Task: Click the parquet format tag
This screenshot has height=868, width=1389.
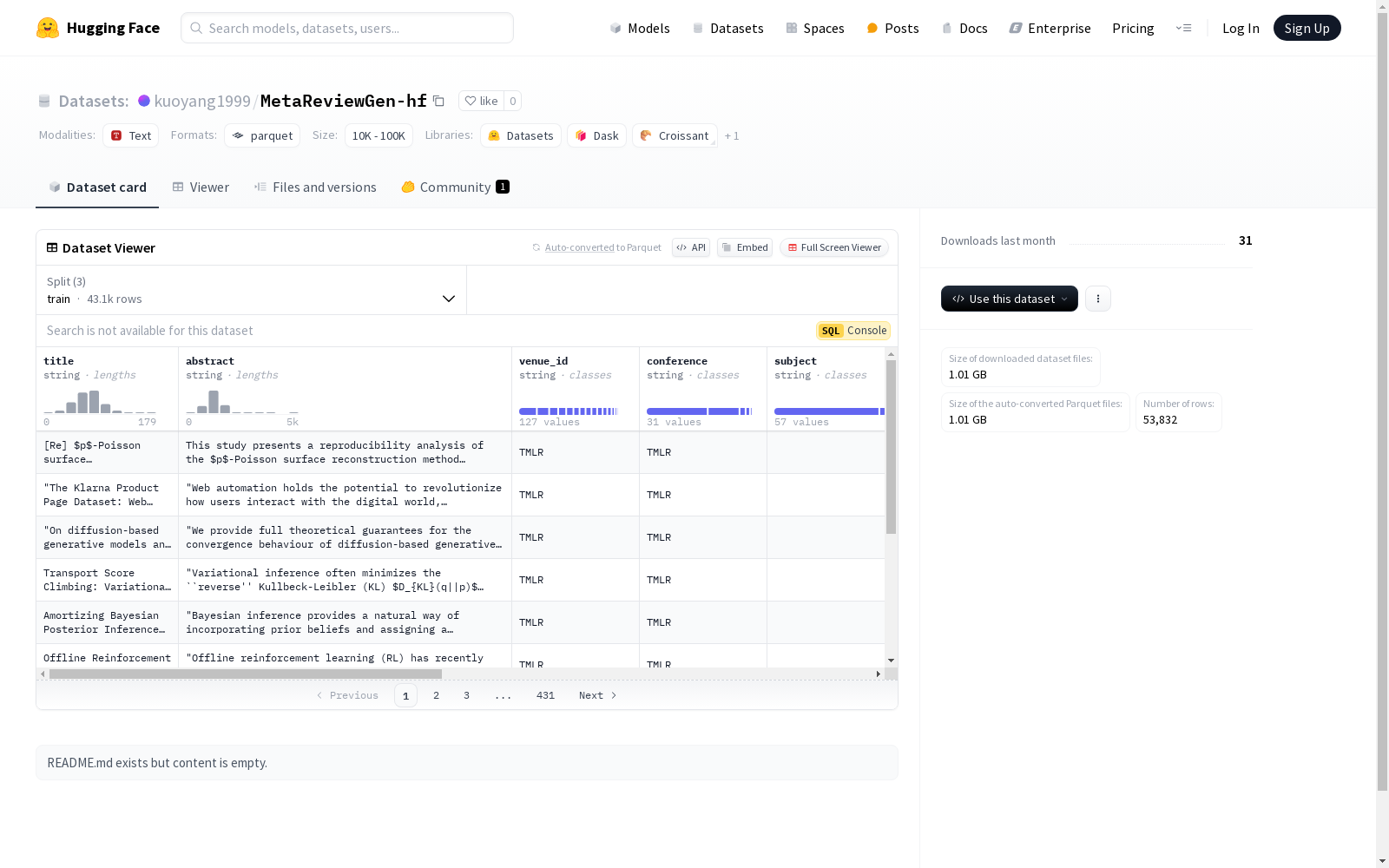Action: tap(262, 135)
